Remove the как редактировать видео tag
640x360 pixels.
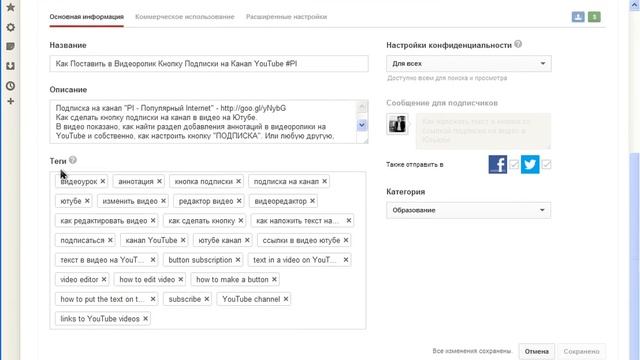click(153, 220)
